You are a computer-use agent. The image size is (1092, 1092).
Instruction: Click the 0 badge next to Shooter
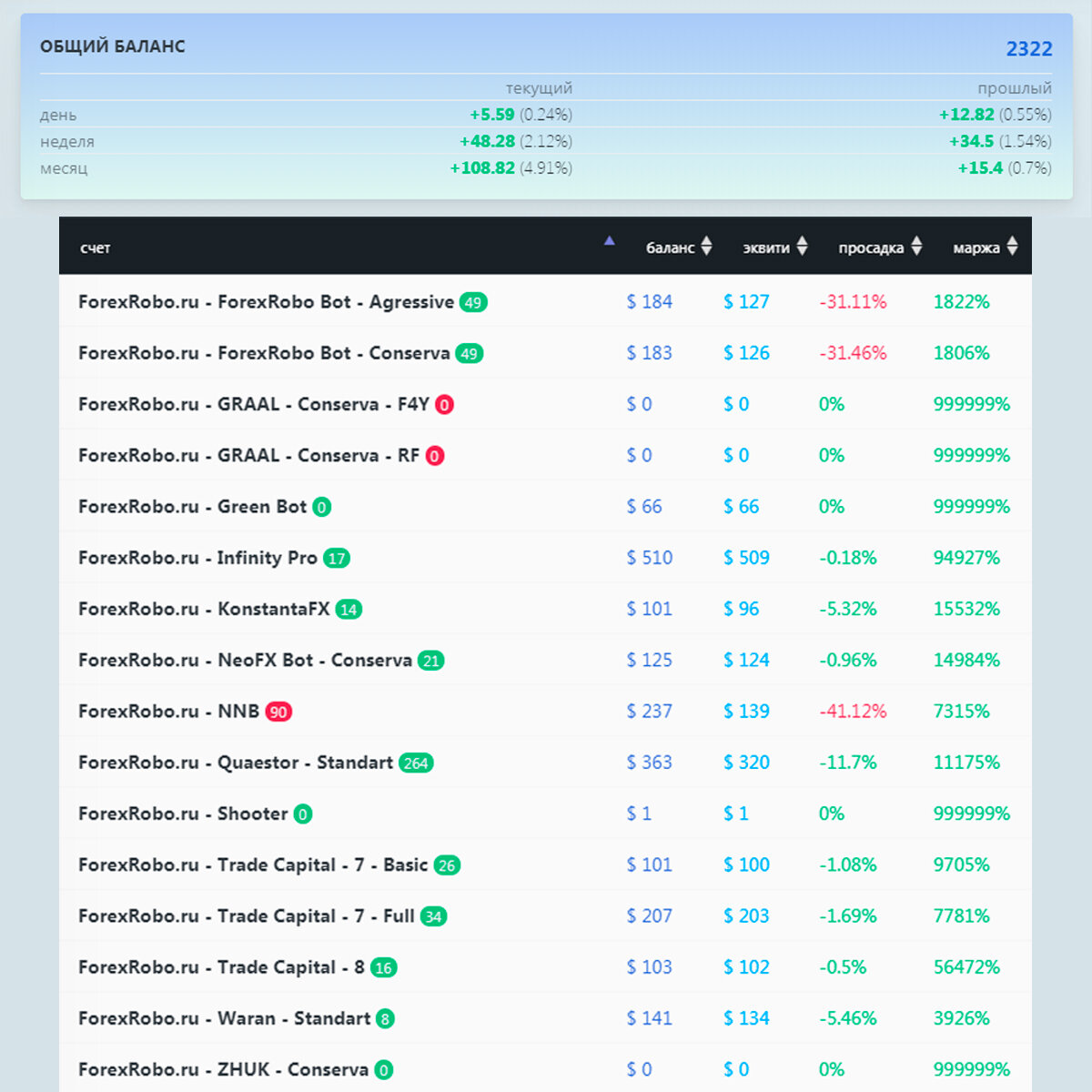click(303, 814)
